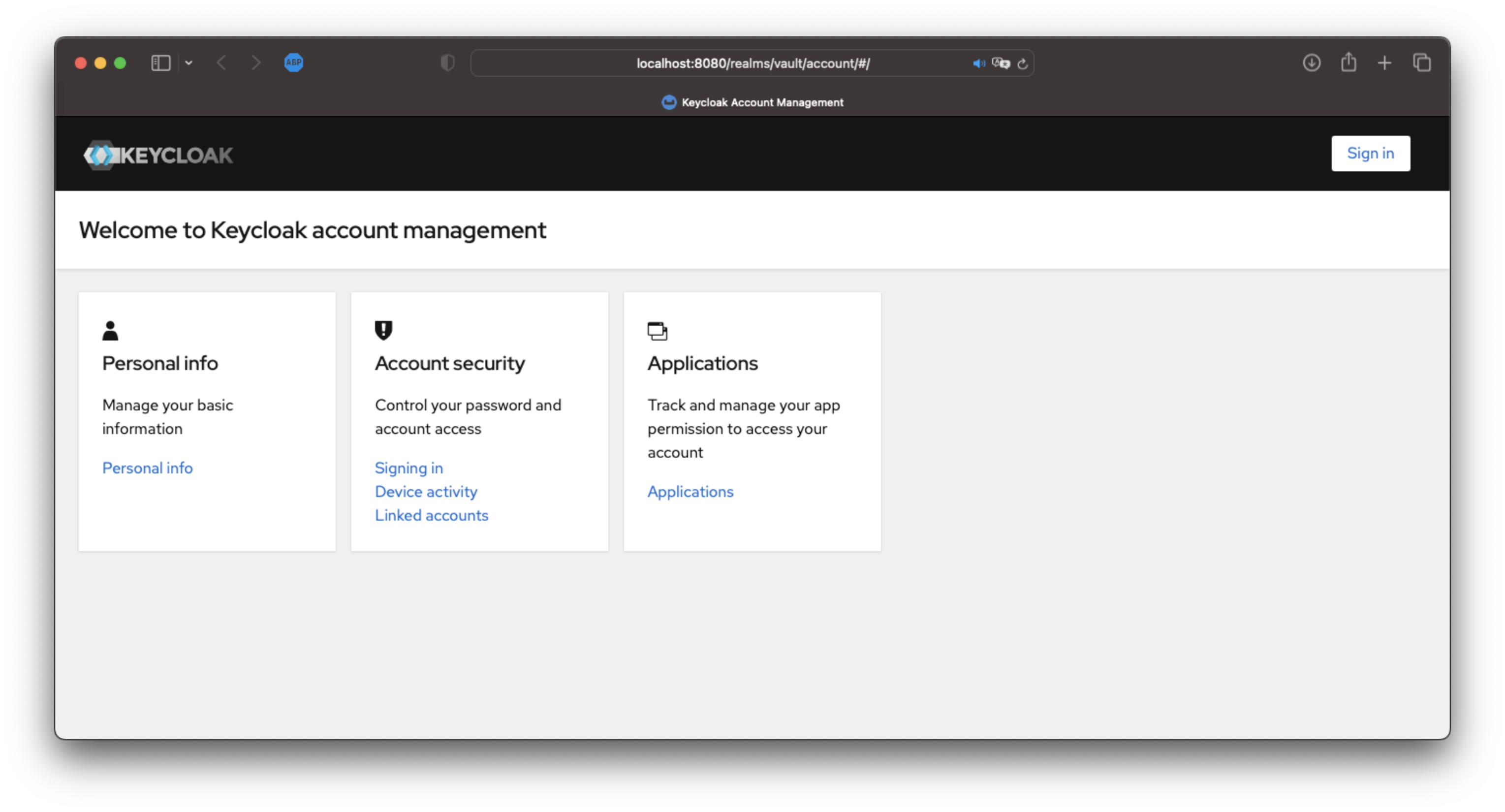Click the Sign in button
Image resolution: width=1505 pixels, height=812 pixels.
click(1370, 153)
